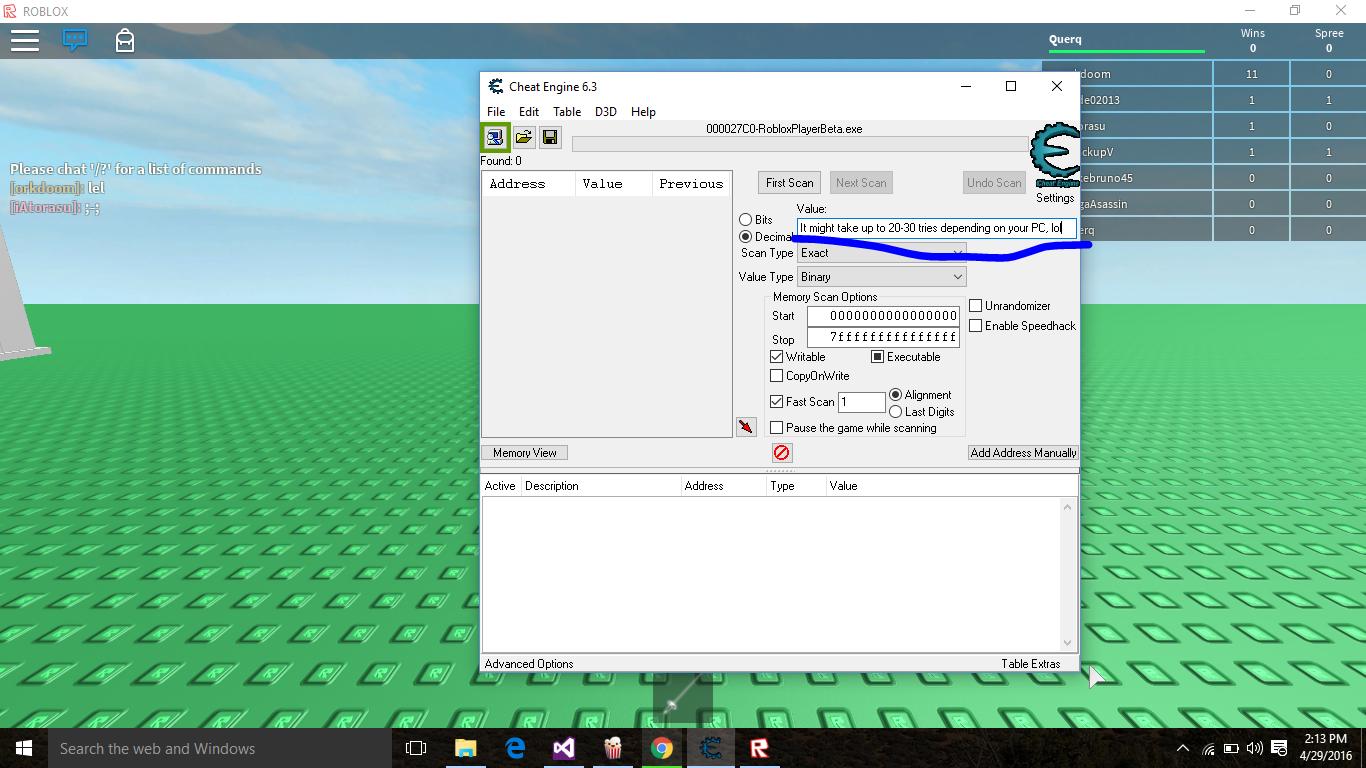Click the Description column header
Image resolution: width=1366 pixels, height=768 pixels.
click(602, 486)
